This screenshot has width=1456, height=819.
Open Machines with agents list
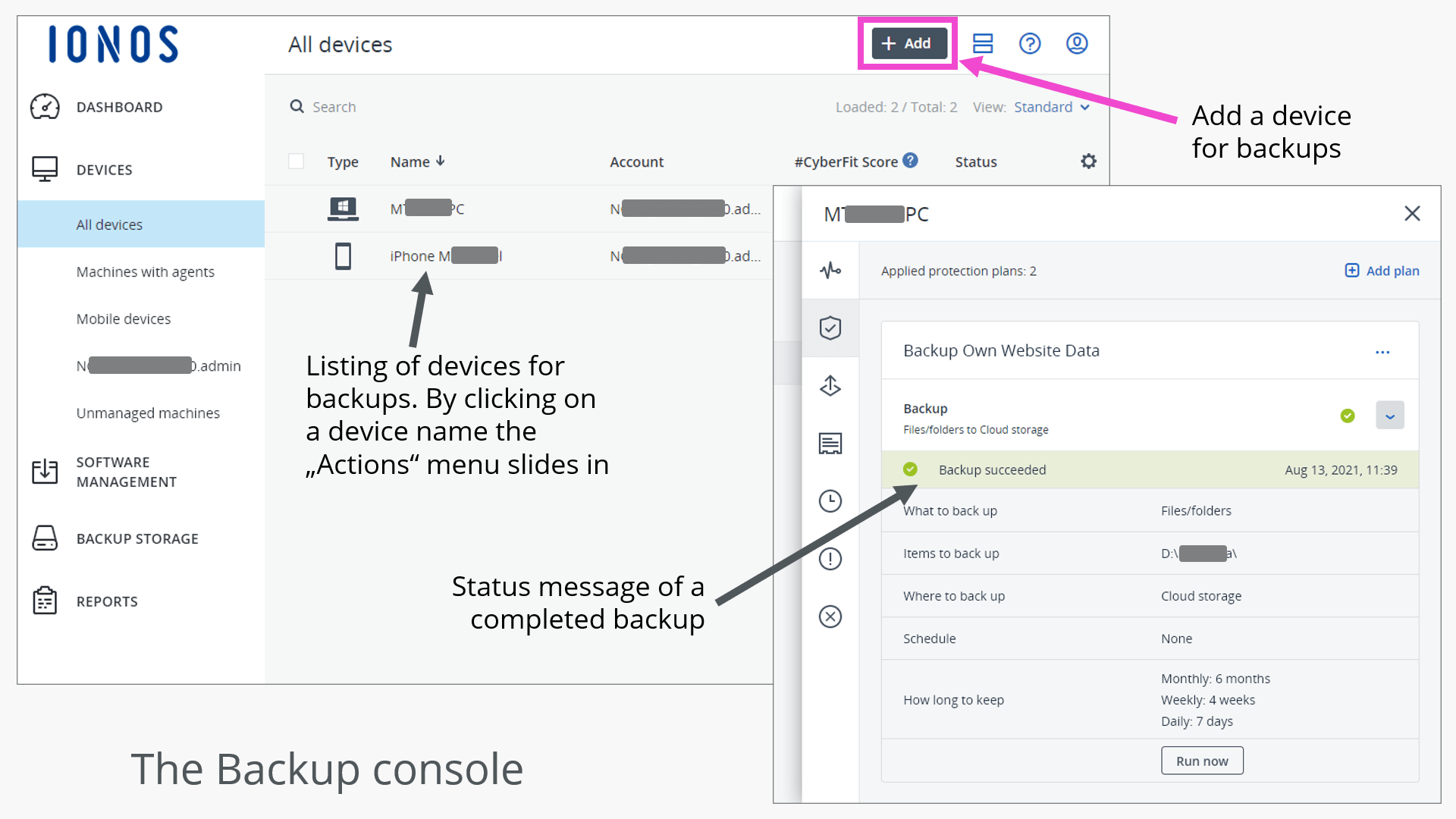[146, 271]
